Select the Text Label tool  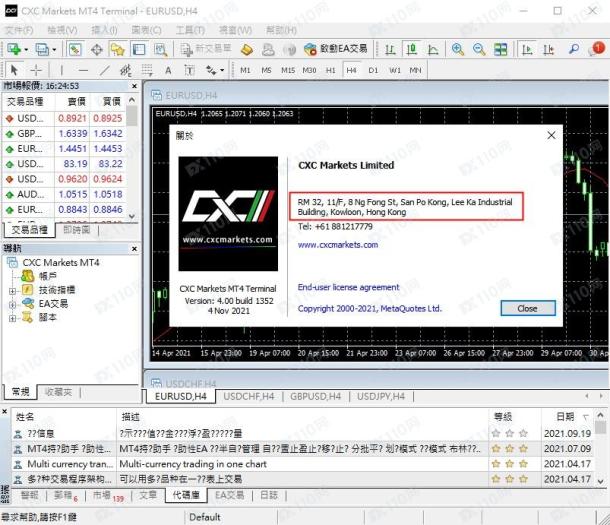pos(189,70)
